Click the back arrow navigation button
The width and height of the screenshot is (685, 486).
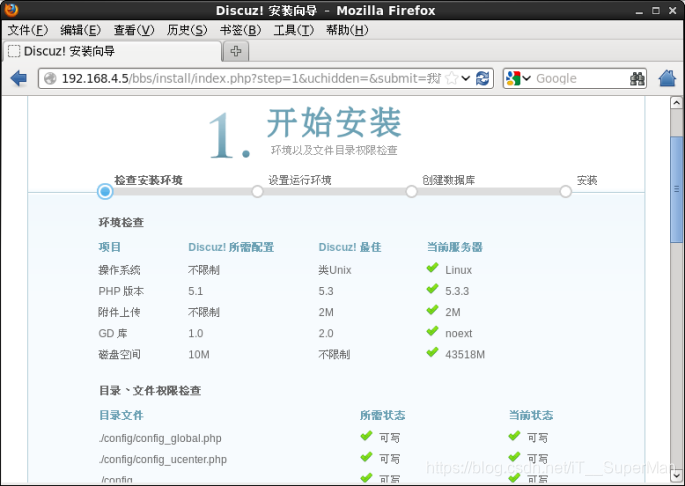19,79
